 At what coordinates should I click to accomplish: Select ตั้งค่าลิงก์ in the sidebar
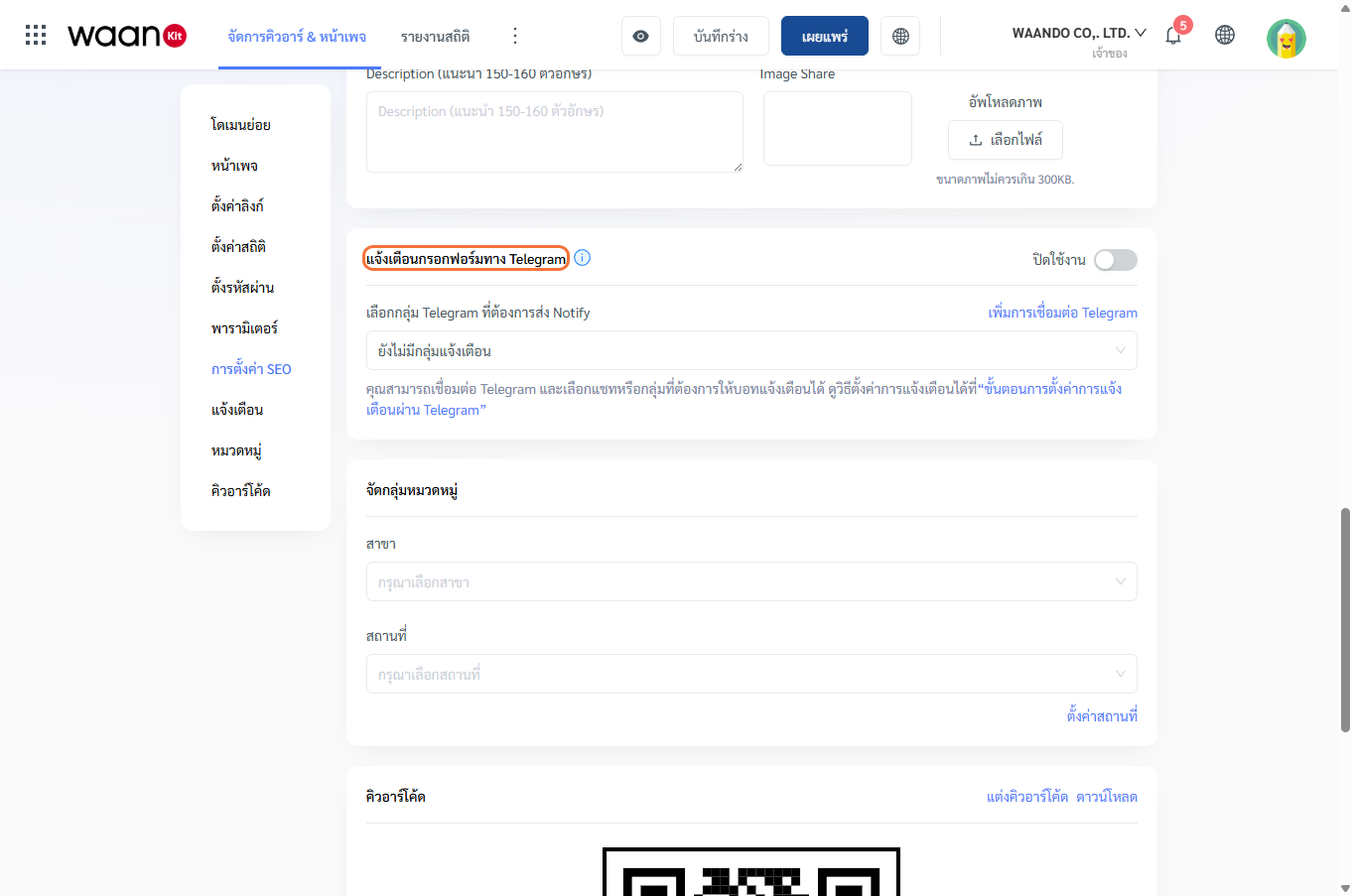click(x=237, y=206)
